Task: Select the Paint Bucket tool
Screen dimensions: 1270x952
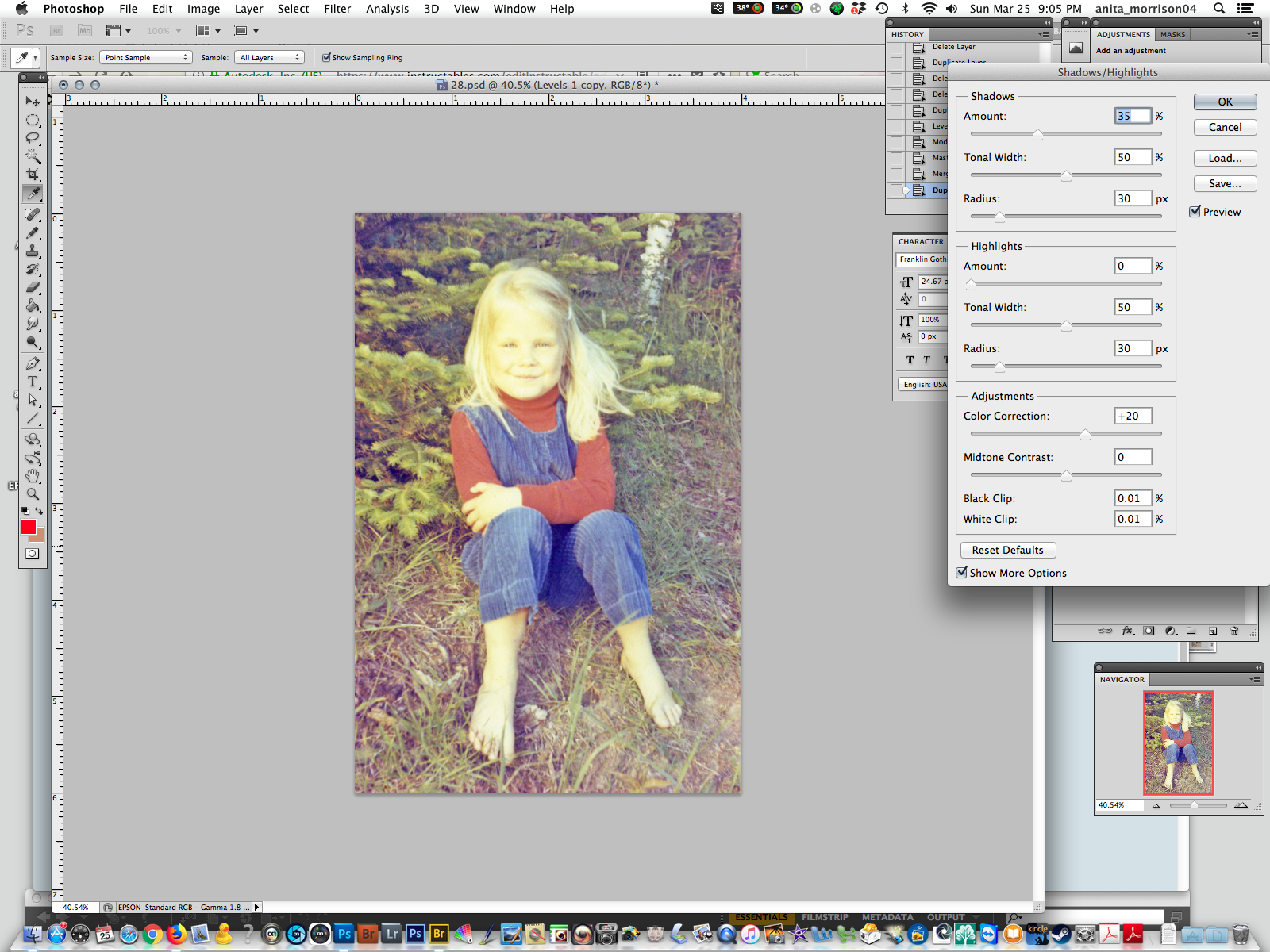Action: tap(33, 305)
